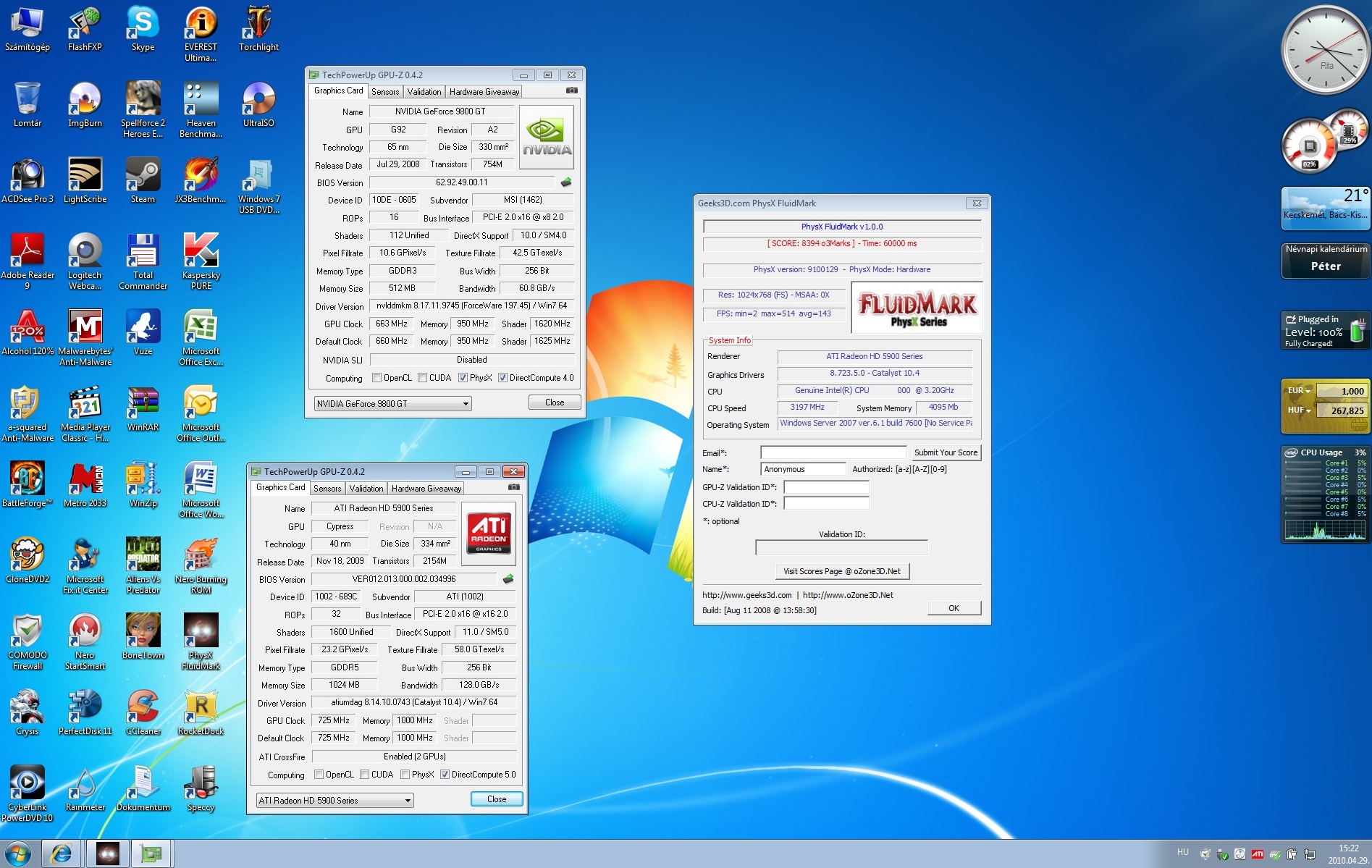The width and height of the screenshot is (1372, 868).
Task: Open PhysX FluidMark desktop shortcut
Action: (201, 642)
